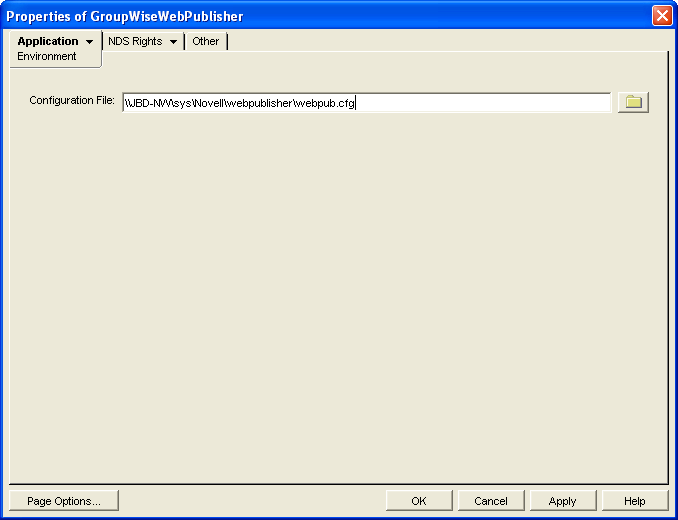Click the Configuration File label
The width and height of the screenshot is (678, 520).
72,100
